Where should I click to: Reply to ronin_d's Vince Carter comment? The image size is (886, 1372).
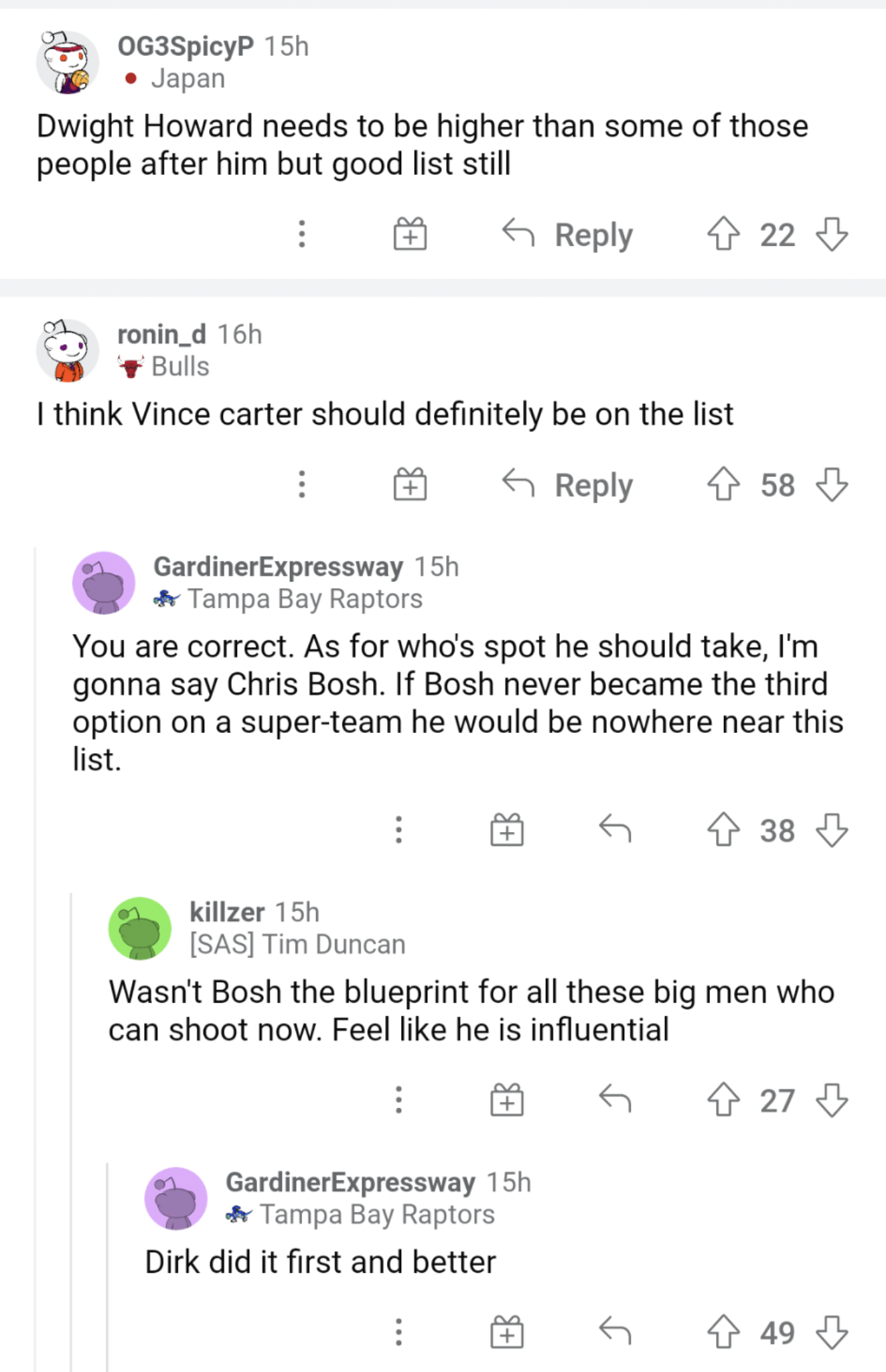click(568, 484)
